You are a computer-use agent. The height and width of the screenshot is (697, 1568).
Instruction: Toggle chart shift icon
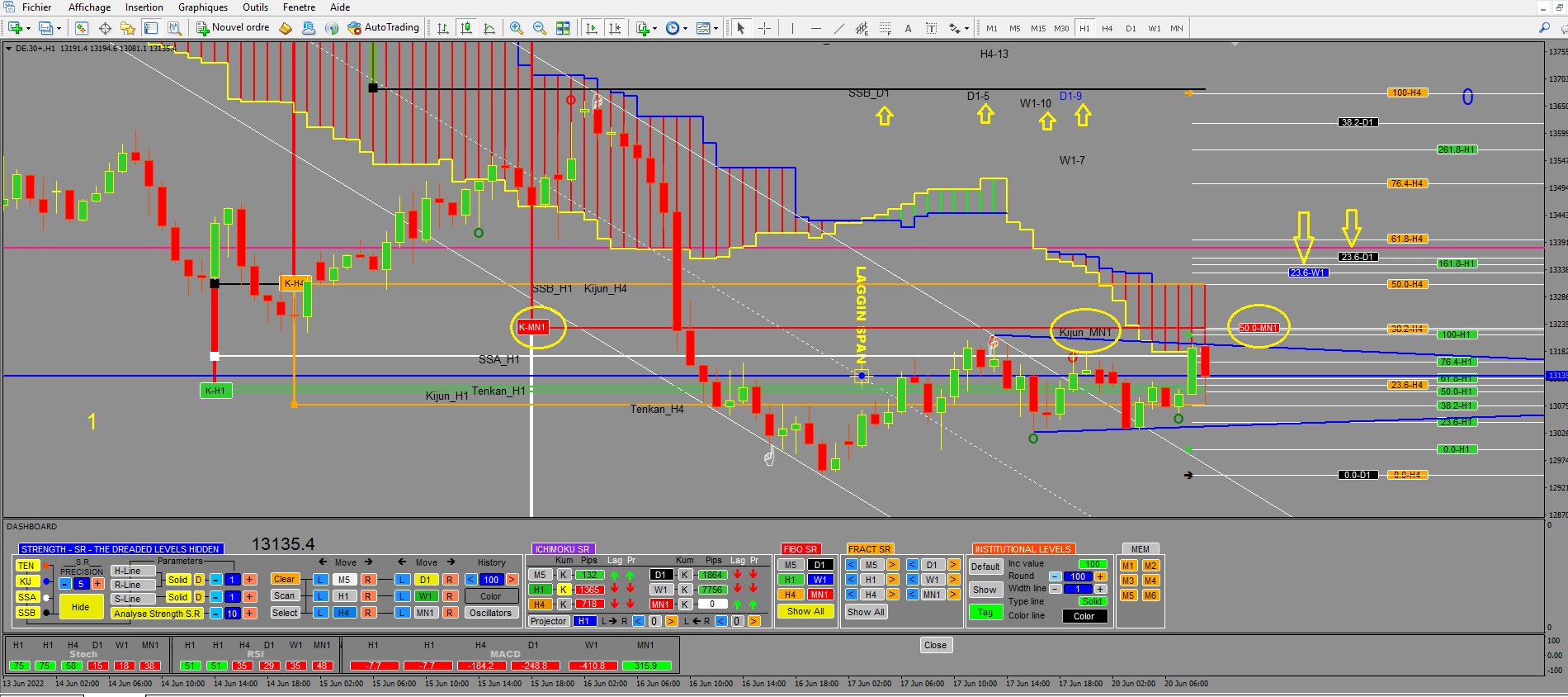615,28
